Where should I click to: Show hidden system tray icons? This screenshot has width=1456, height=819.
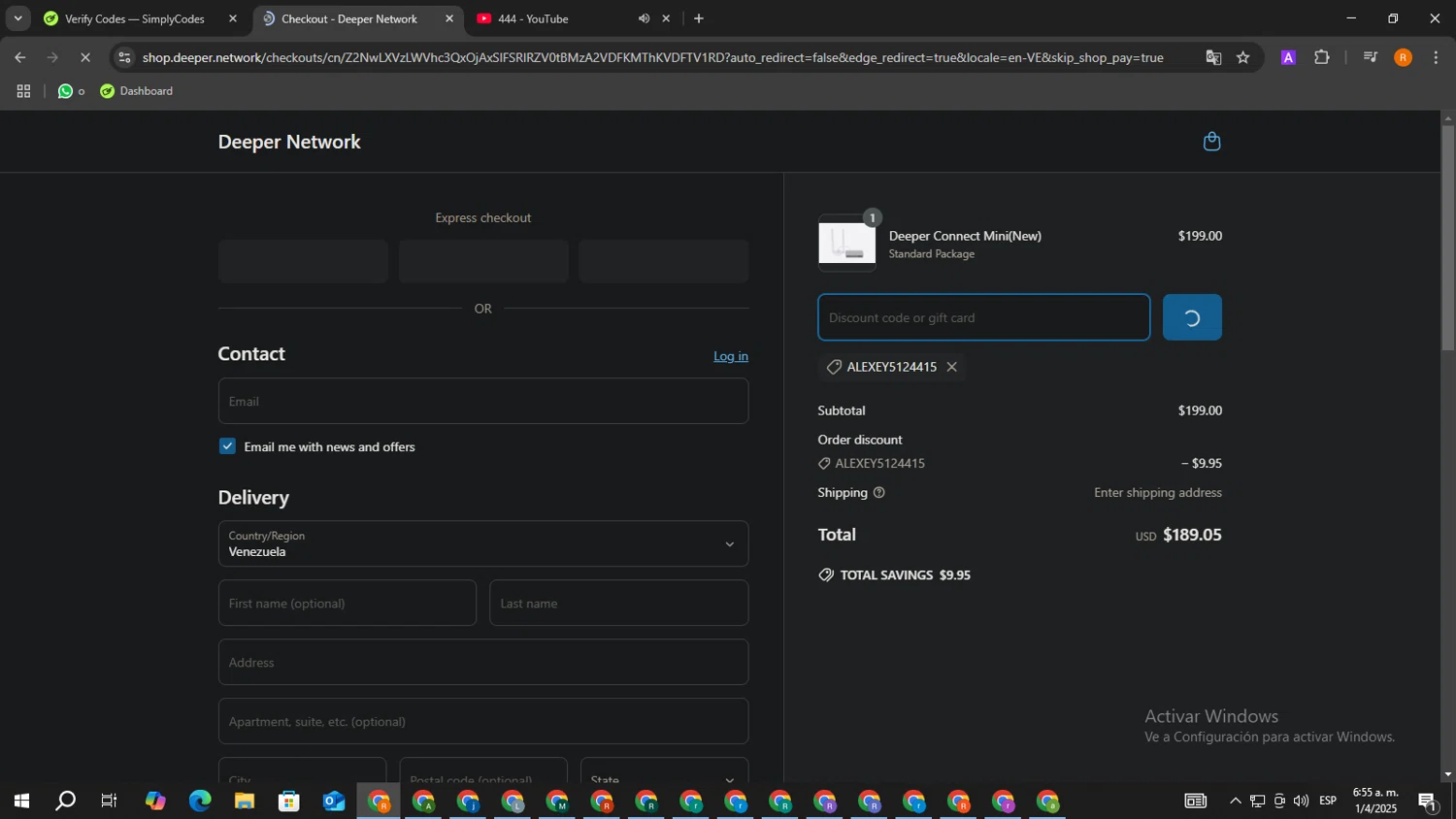(x=1235, y=801)
